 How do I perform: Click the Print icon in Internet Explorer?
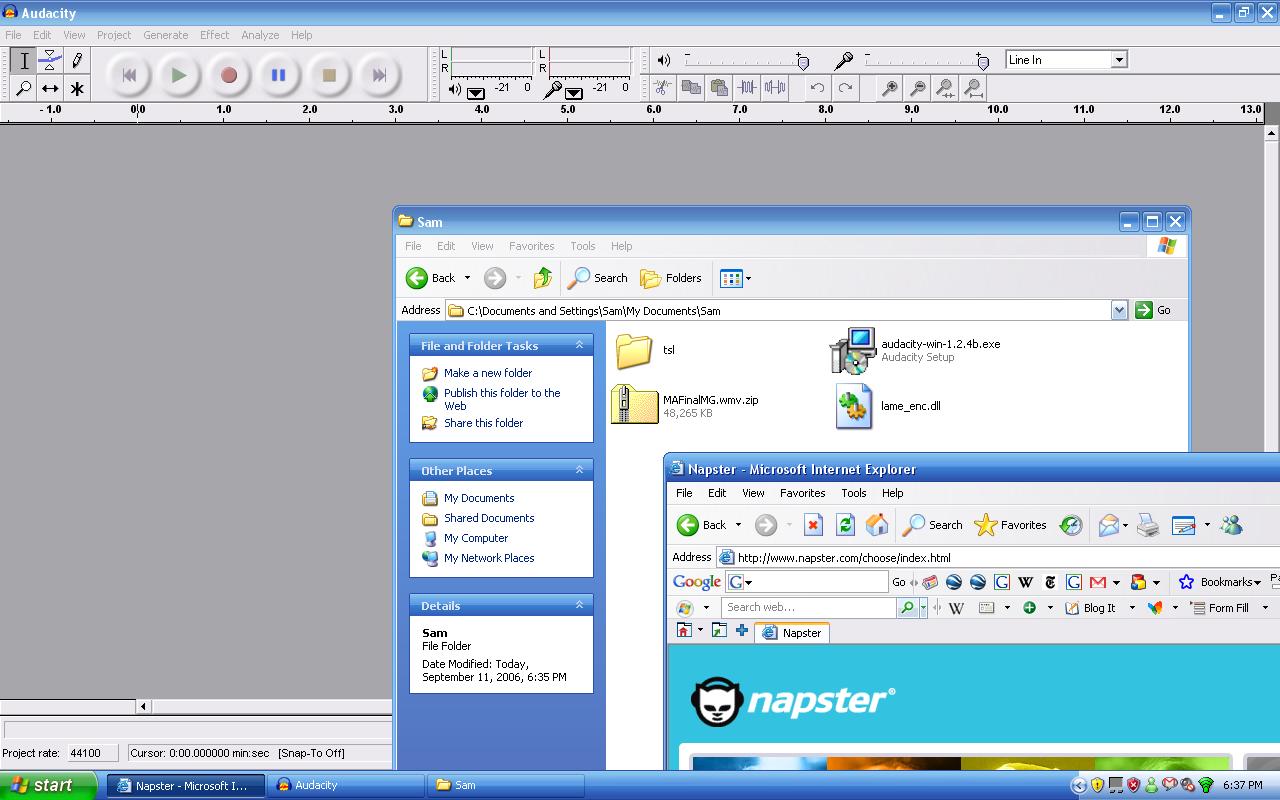1148,525
